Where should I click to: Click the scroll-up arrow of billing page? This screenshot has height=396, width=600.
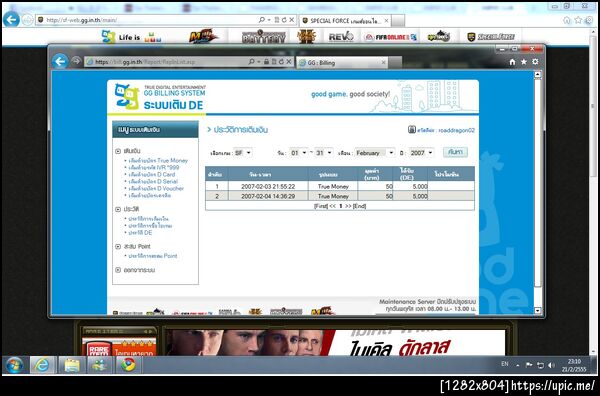538,75
